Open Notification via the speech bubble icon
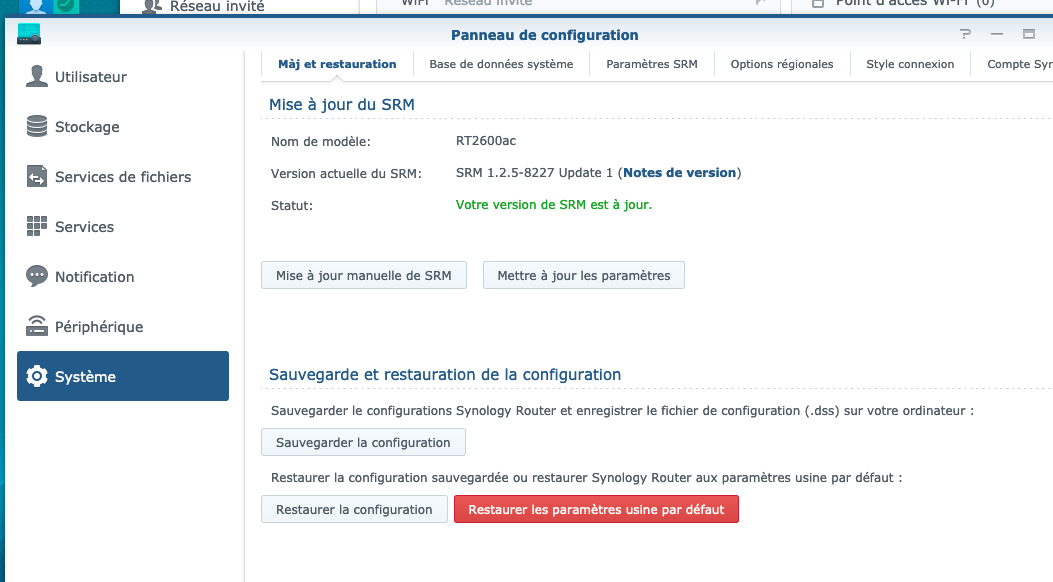This screenshot has width=1053, height=582. click(x=37, y=277)
